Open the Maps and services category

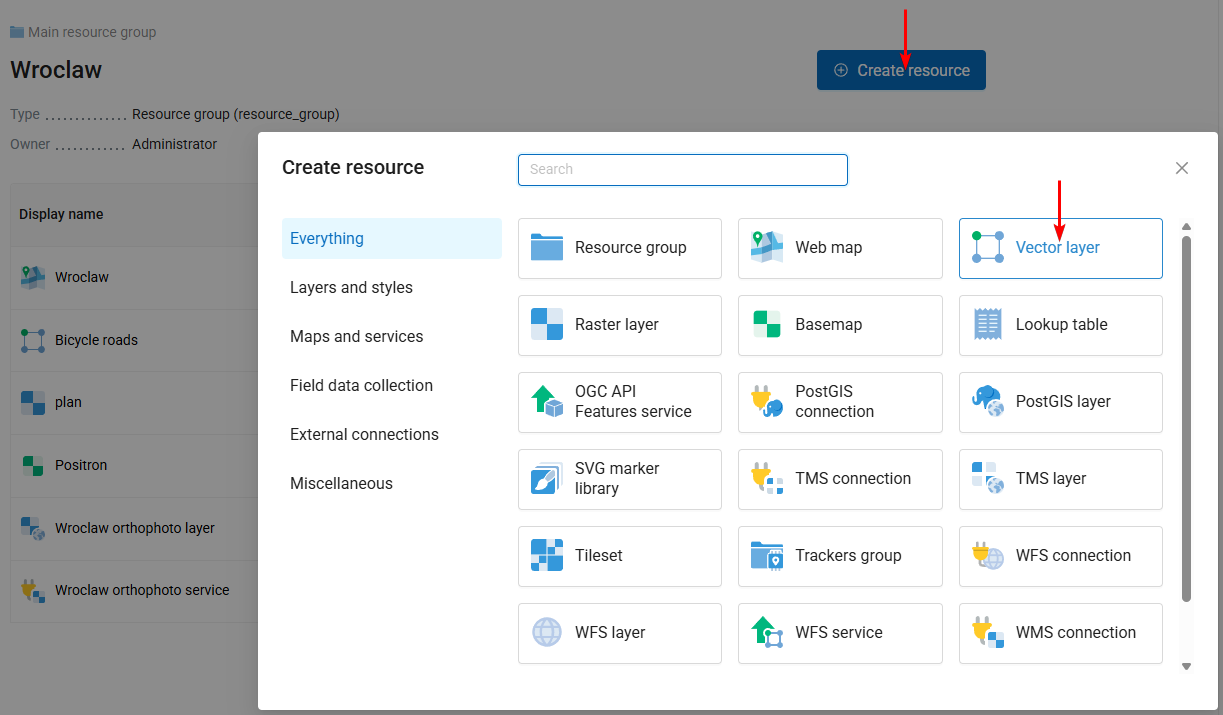pos(356,336)
